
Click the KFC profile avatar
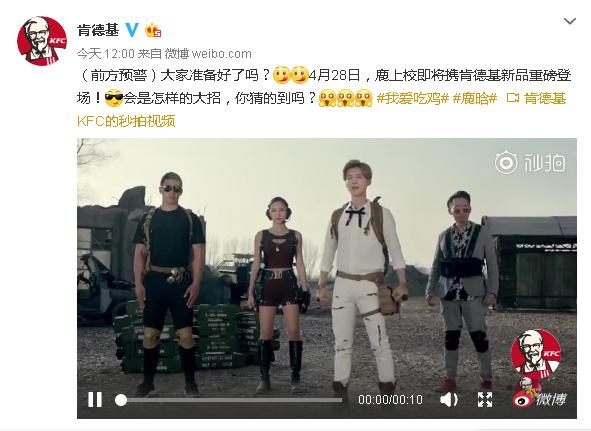[42, 41]
